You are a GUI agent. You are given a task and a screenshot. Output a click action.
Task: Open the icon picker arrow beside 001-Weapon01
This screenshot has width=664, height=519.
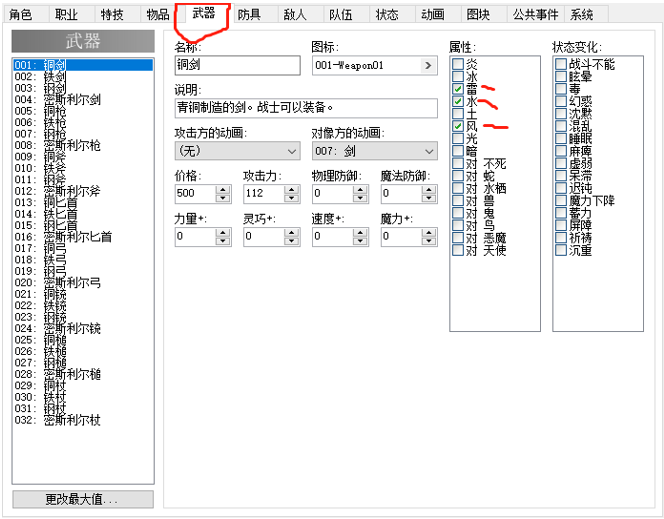[428, 66]
